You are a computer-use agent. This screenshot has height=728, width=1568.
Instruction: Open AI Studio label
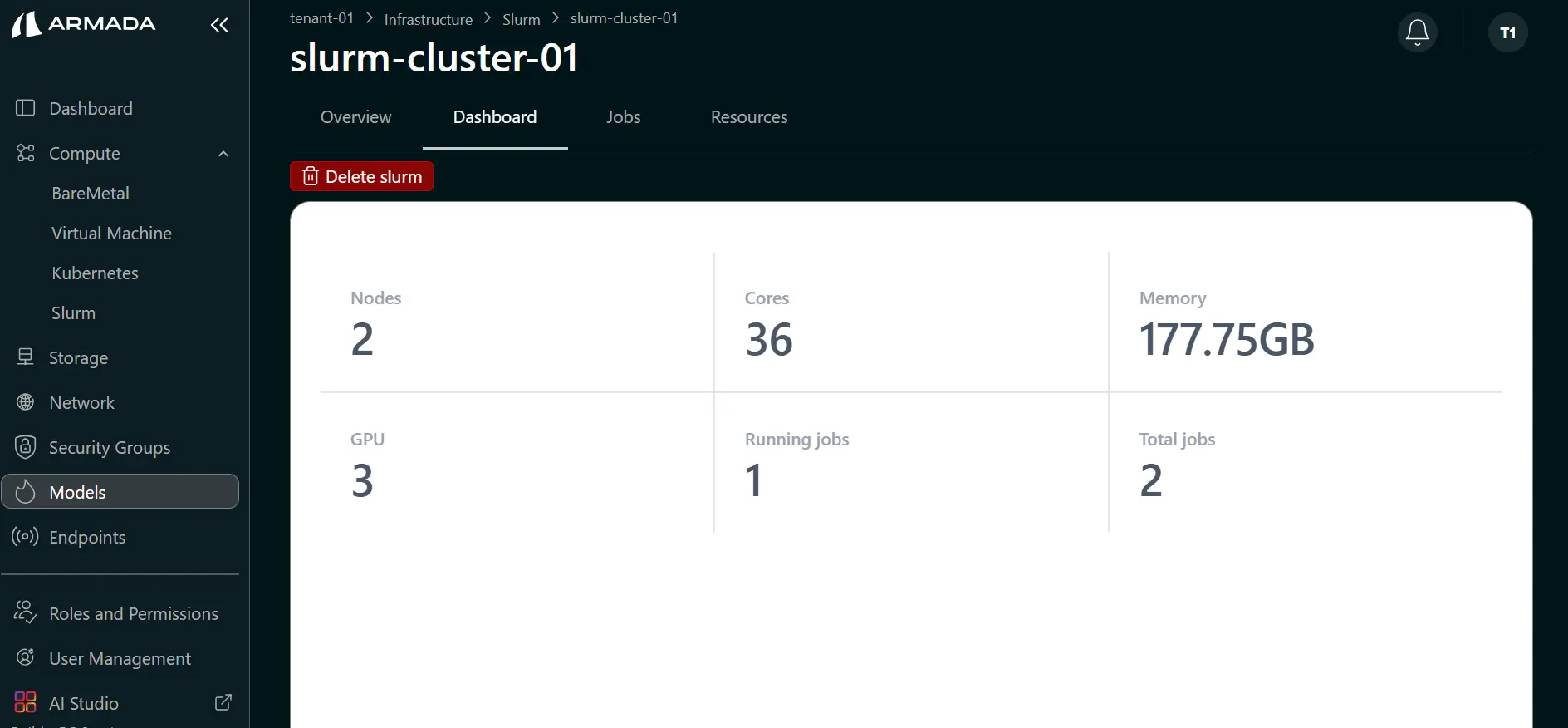84,704
